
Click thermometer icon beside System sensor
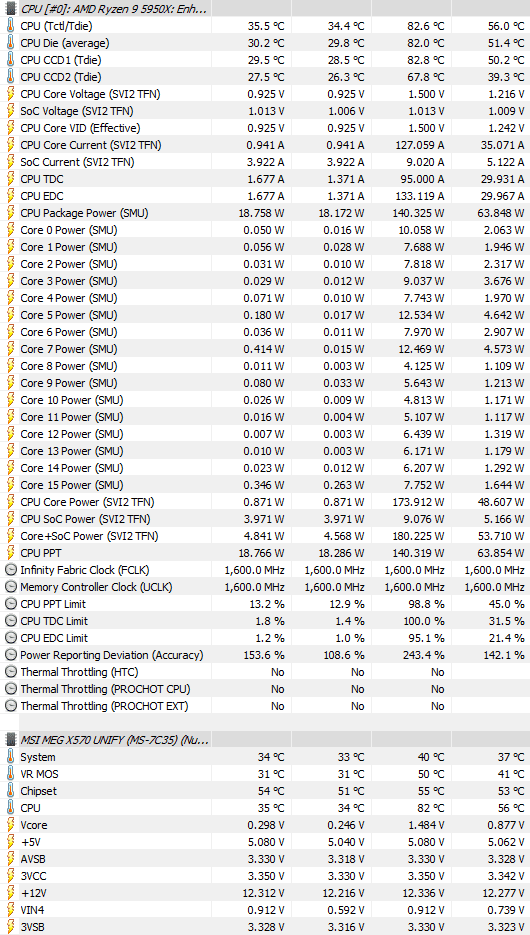pyautogui.click(x=10, y=757)
